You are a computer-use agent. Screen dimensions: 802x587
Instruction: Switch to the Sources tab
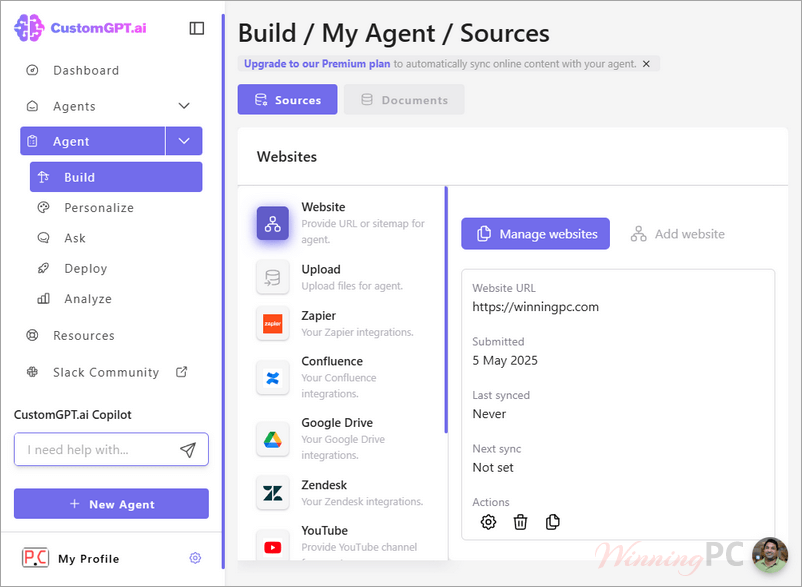pyautogui.click(x=287, y=100)
